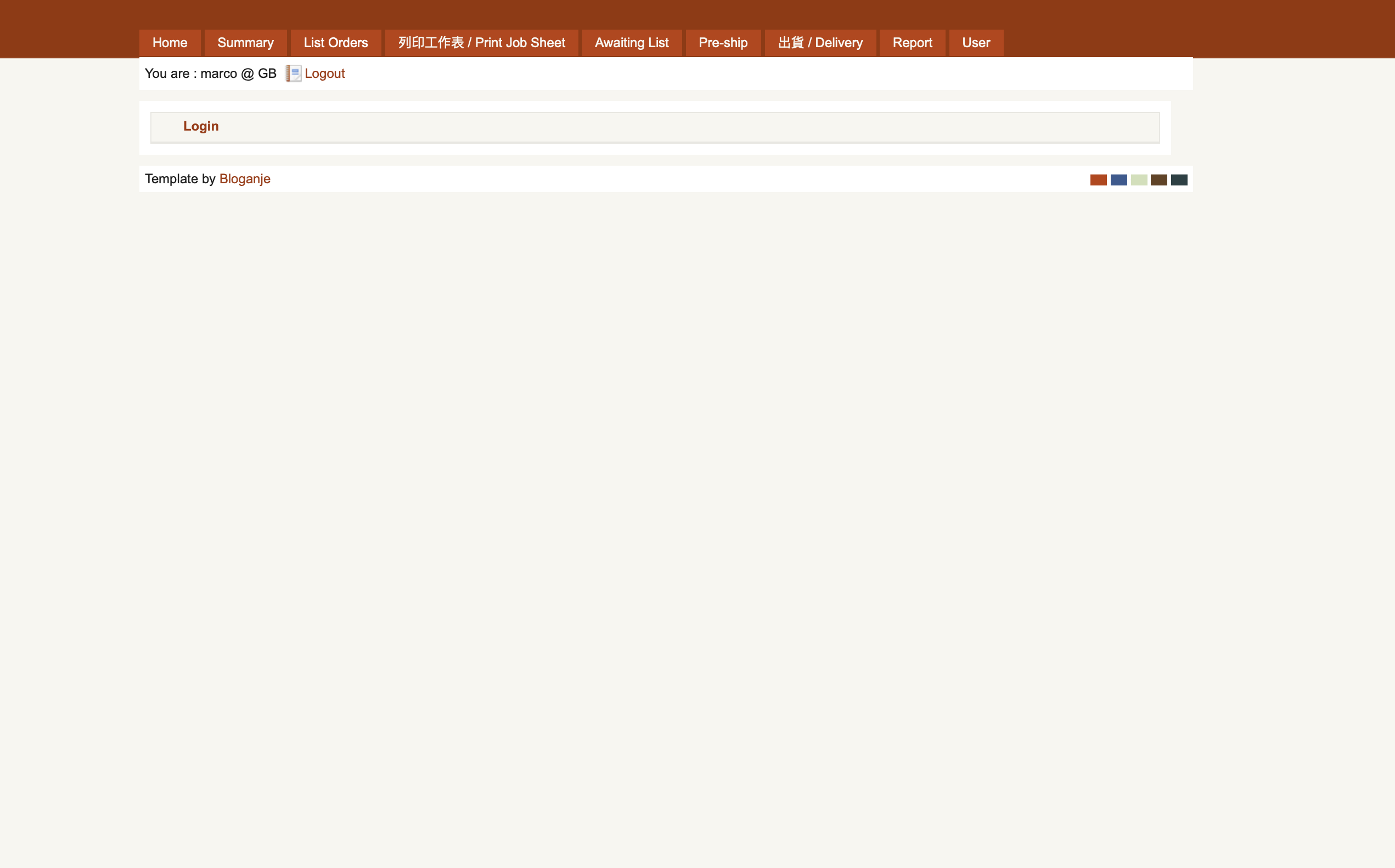Select the light green theme swatch
Viewport: 1395px width, 868px height.
click(1138, 179)
